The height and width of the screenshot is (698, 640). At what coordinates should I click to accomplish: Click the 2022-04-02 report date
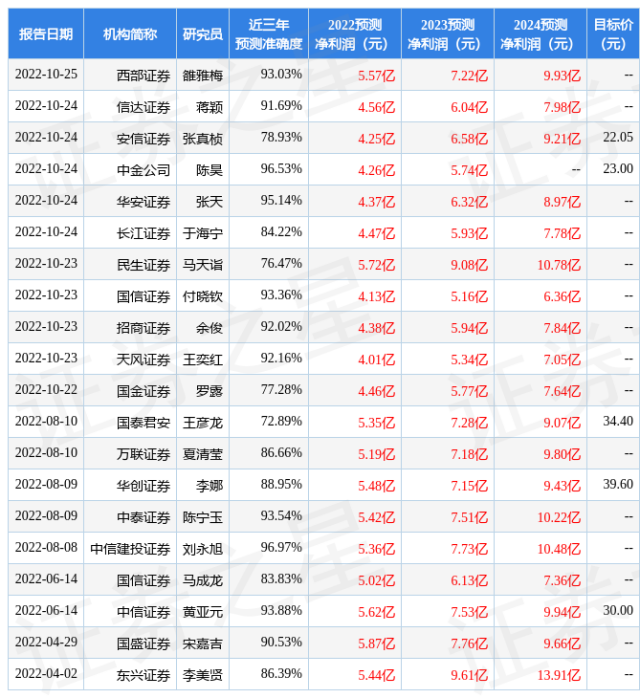pos(46,674)
